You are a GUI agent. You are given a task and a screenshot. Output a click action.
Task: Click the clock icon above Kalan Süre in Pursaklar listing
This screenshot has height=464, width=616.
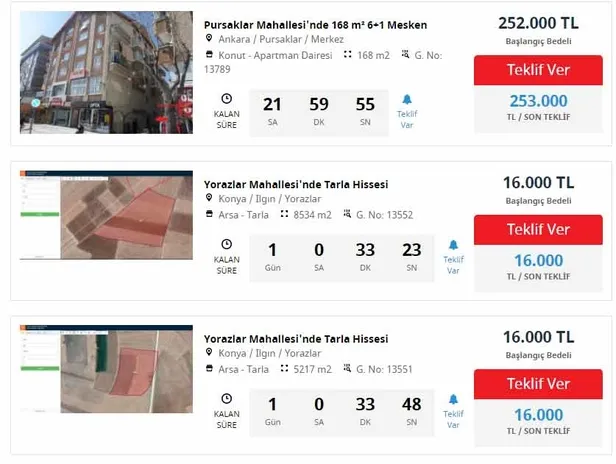click(227, 99)
